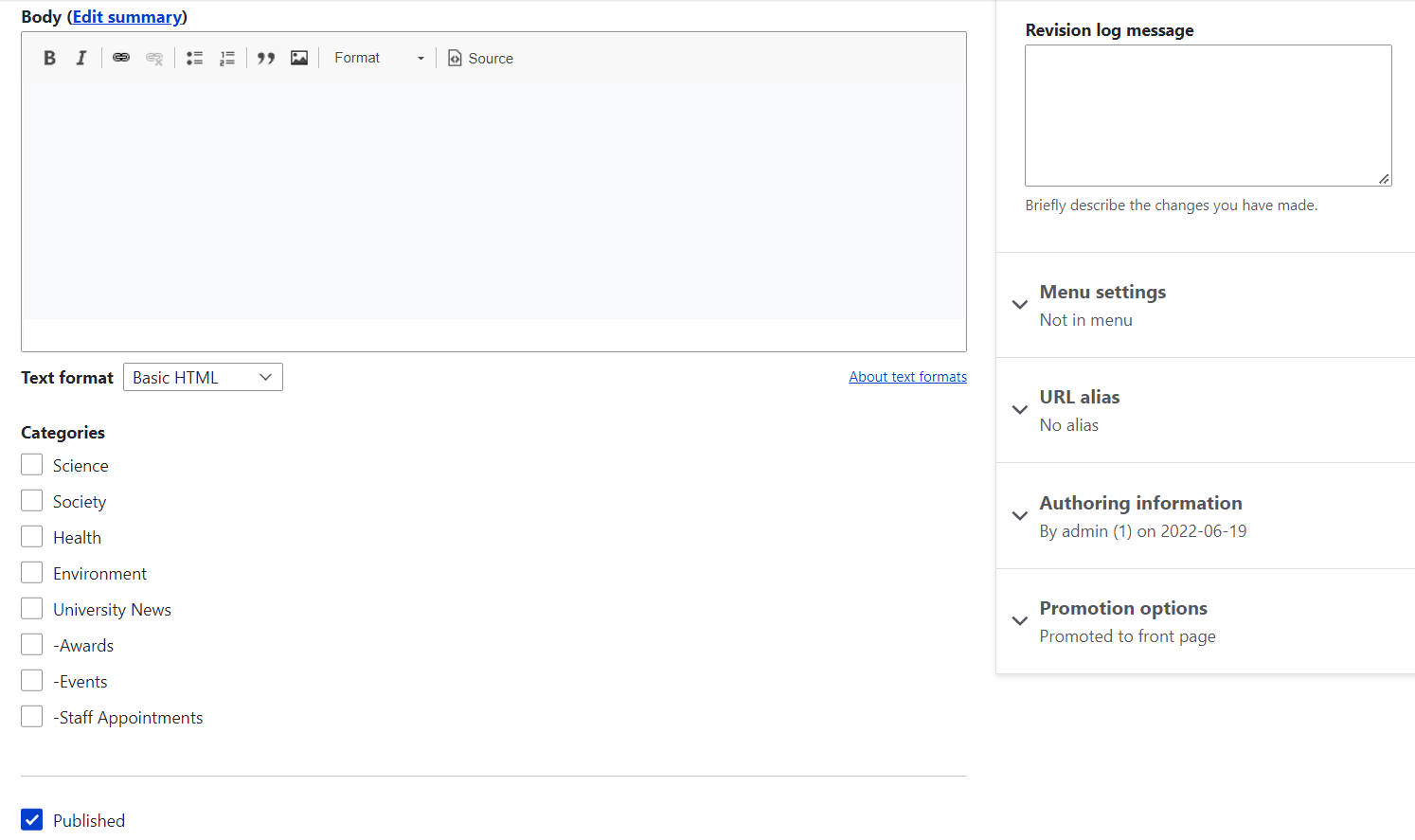The width and height of the screenshot is (1415, 840).
Task: Enable the University News category
Action: click(32, 609)
